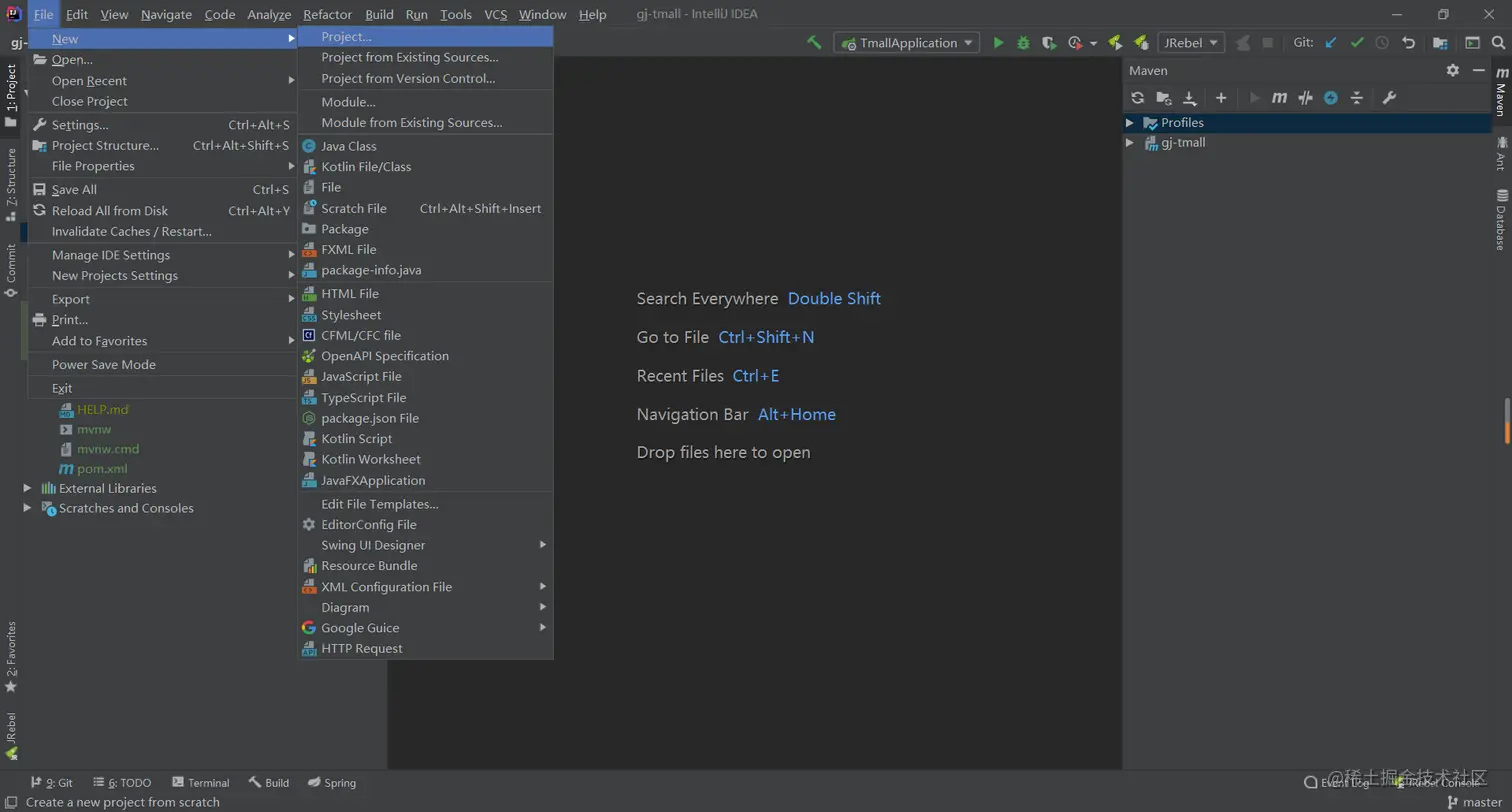1512x812 pixels.
Task: Toggle Power Save Mode in File menu
Action: point(163,365)
